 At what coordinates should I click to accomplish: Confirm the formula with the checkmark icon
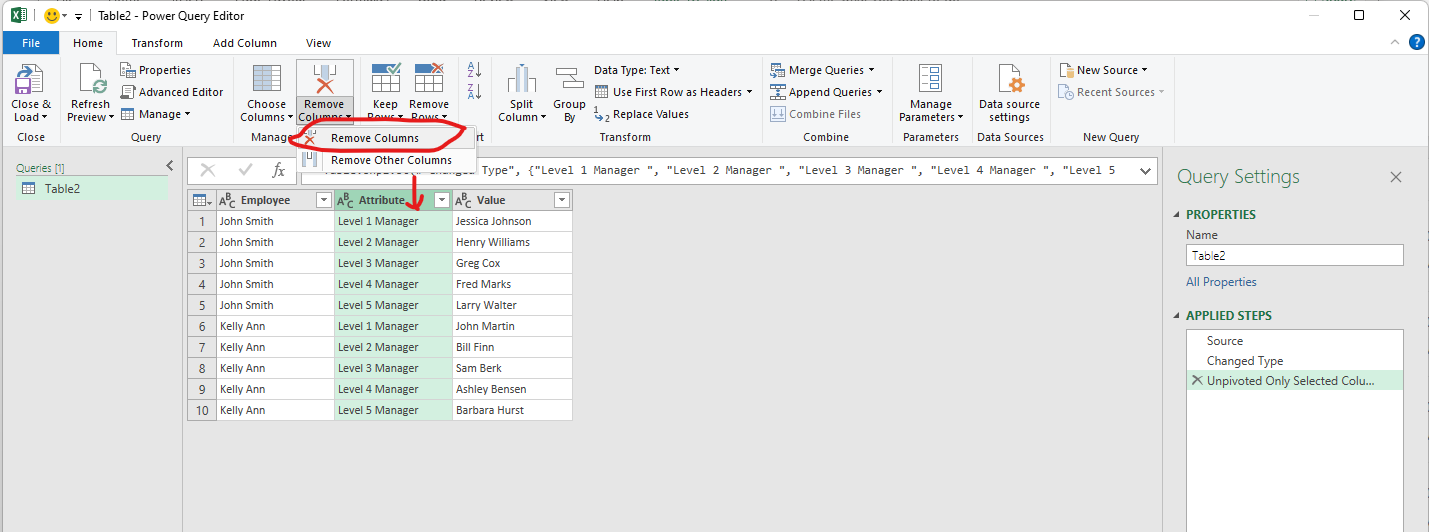245,171
